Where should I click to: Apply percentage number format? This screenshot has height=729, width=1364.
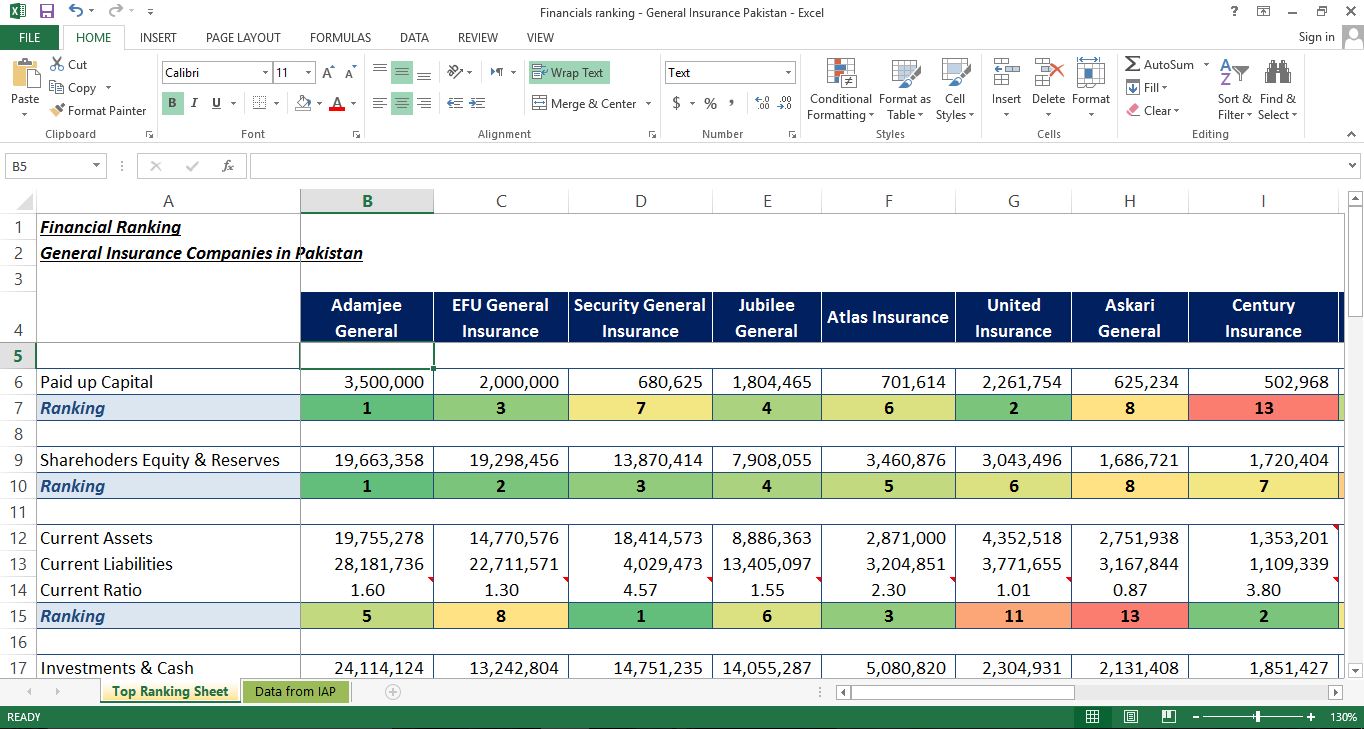click(710, 103)
